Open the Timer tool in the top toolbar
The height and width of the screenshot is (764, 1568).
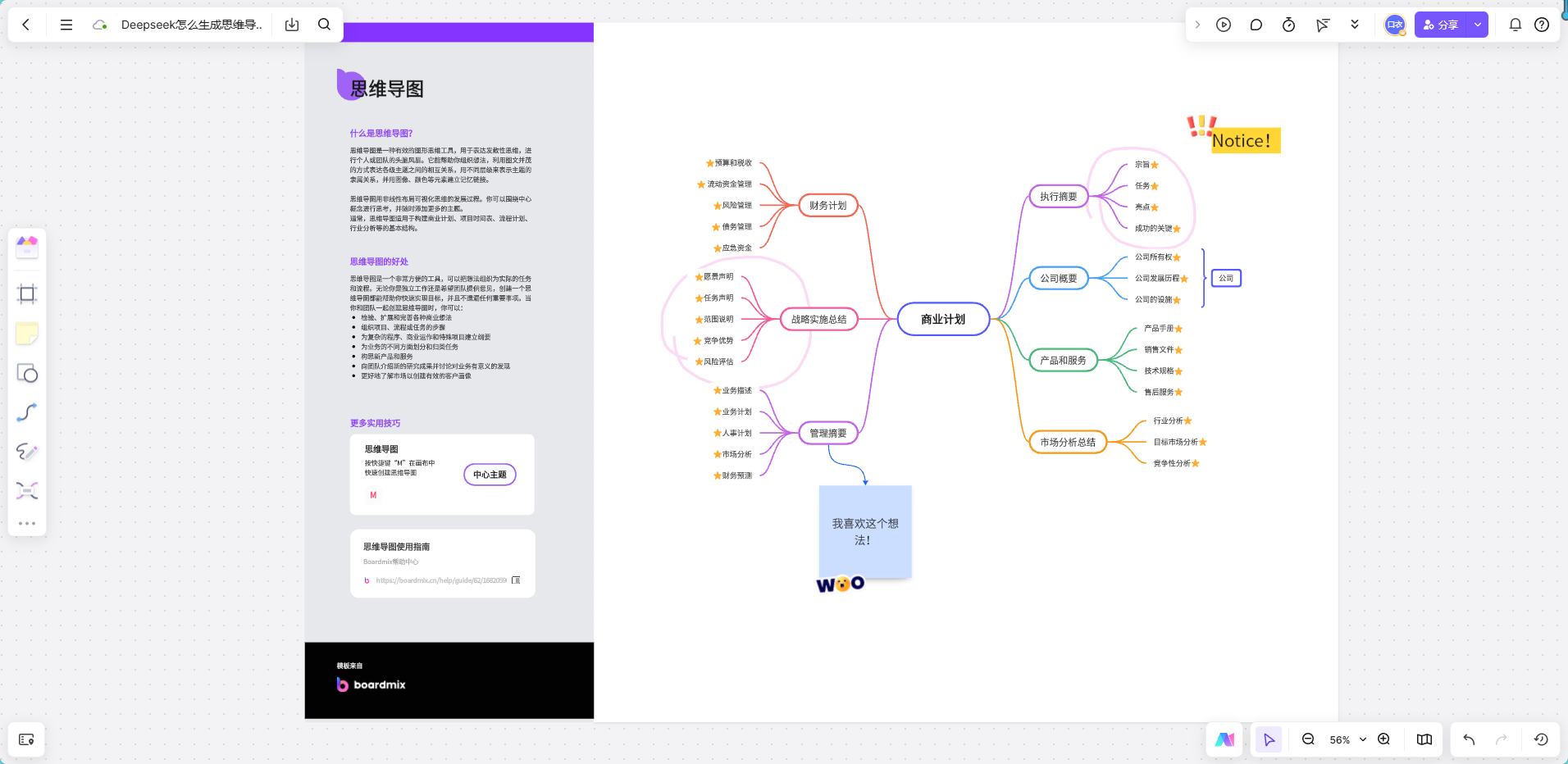(x=1288, y=25)
